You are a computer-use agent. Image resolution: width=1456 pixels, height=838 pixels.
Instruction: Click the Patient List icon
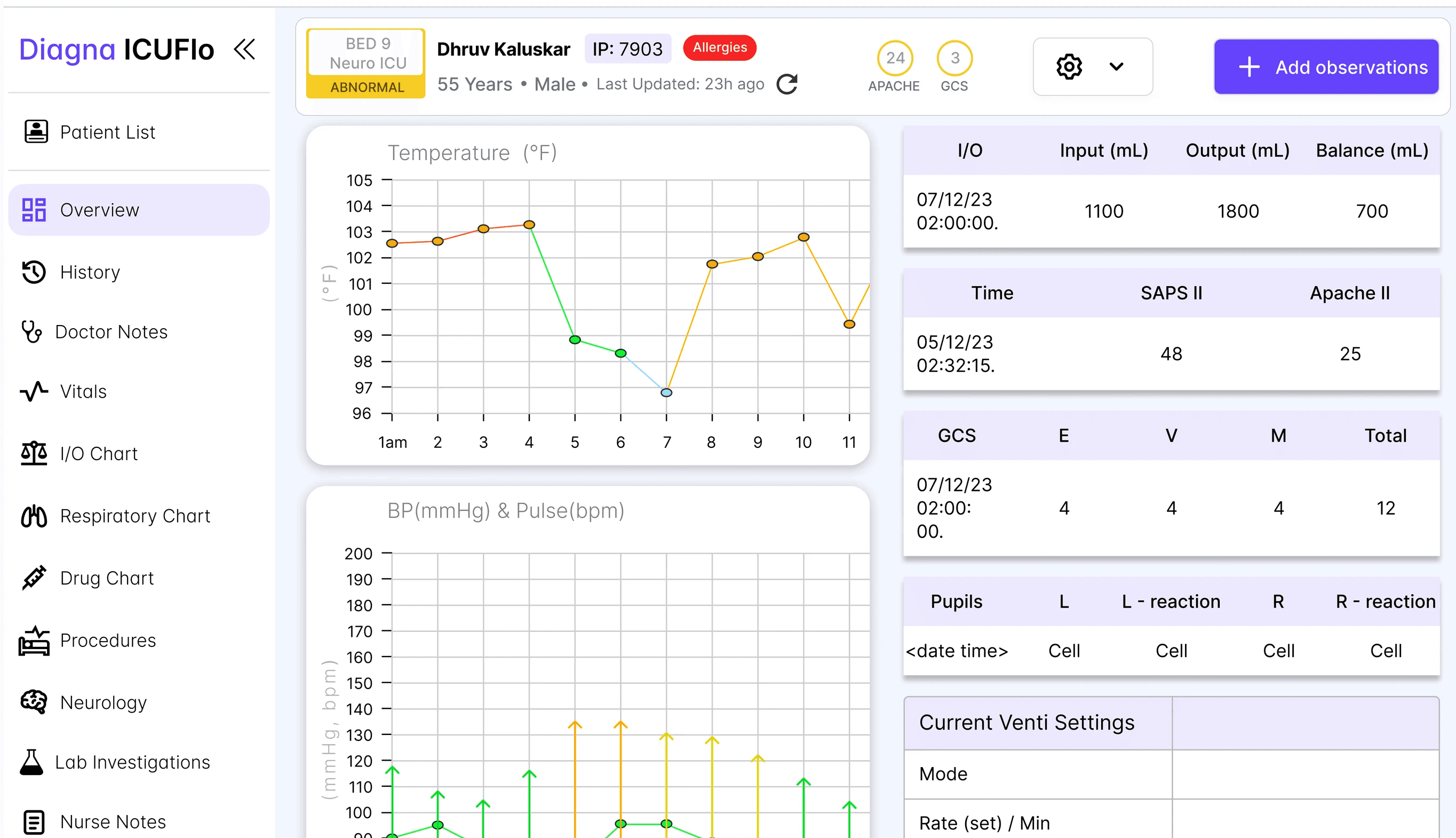[36, 132]
